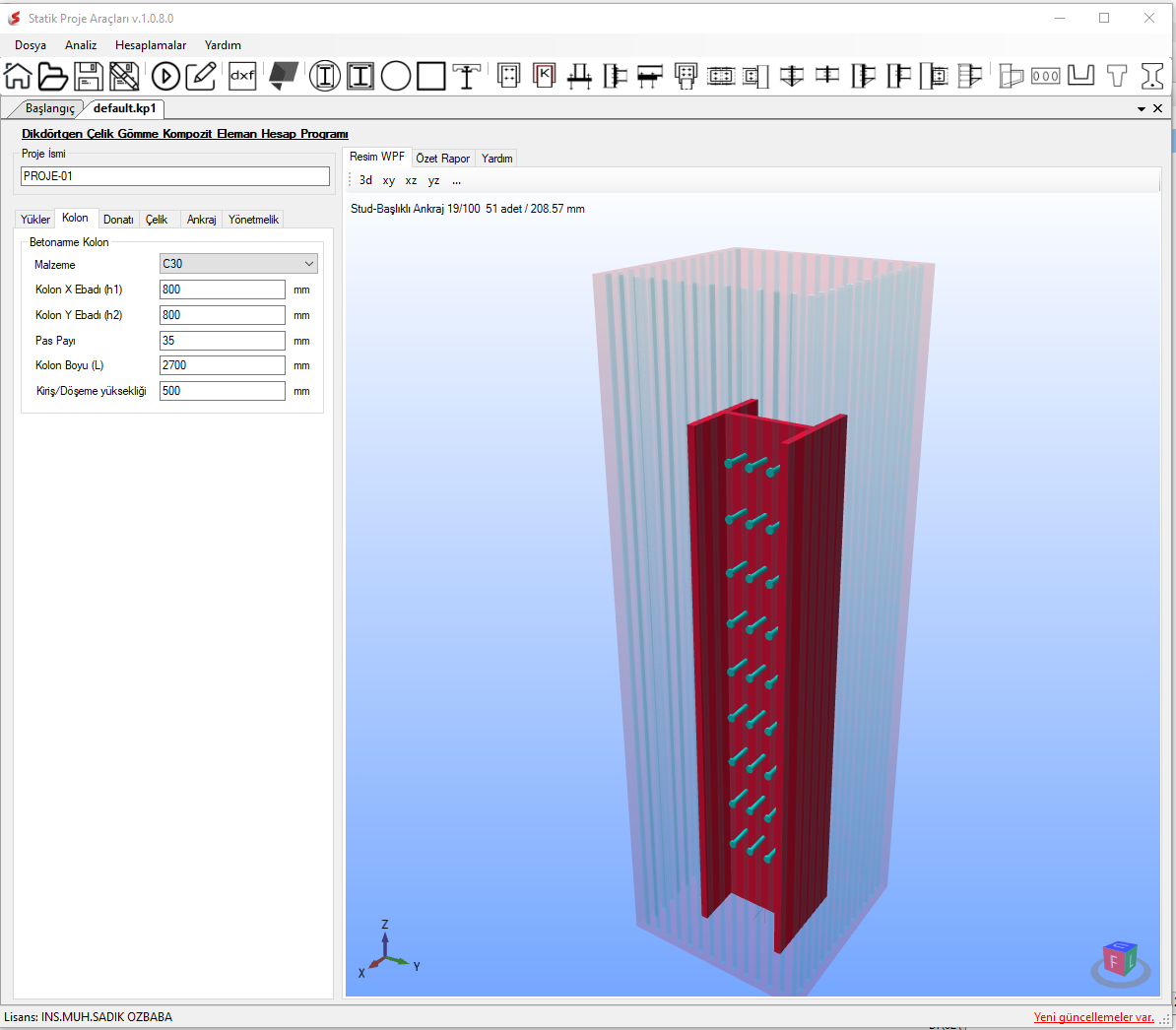Close the default.kp1 document panel
Screen dimensions: 1176x1030
tap(1158, 108)
